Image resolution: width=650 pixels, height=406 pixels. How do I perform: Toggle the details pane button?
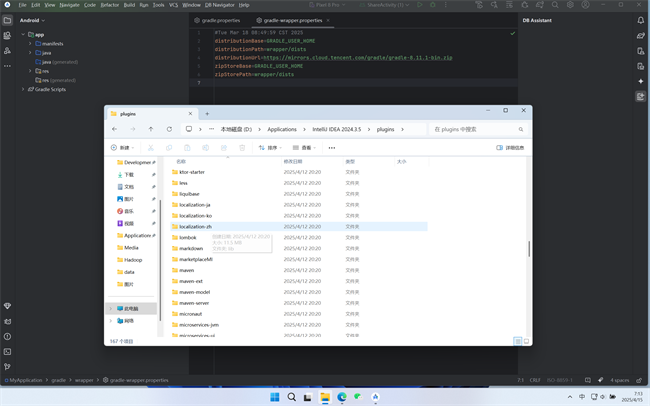coord(510,147)
